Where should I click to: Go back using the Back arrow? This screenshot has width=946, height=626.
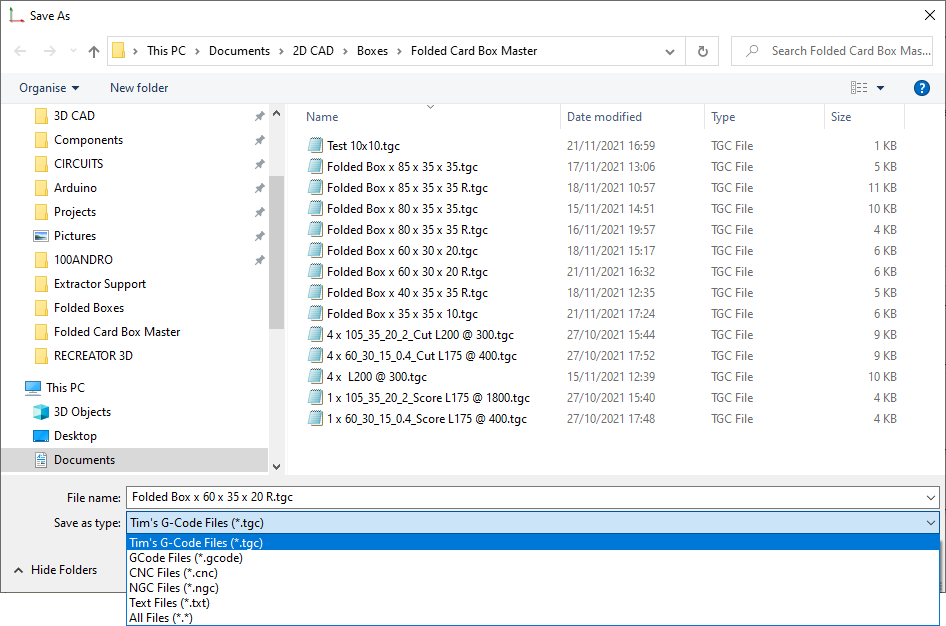[20, 51]
